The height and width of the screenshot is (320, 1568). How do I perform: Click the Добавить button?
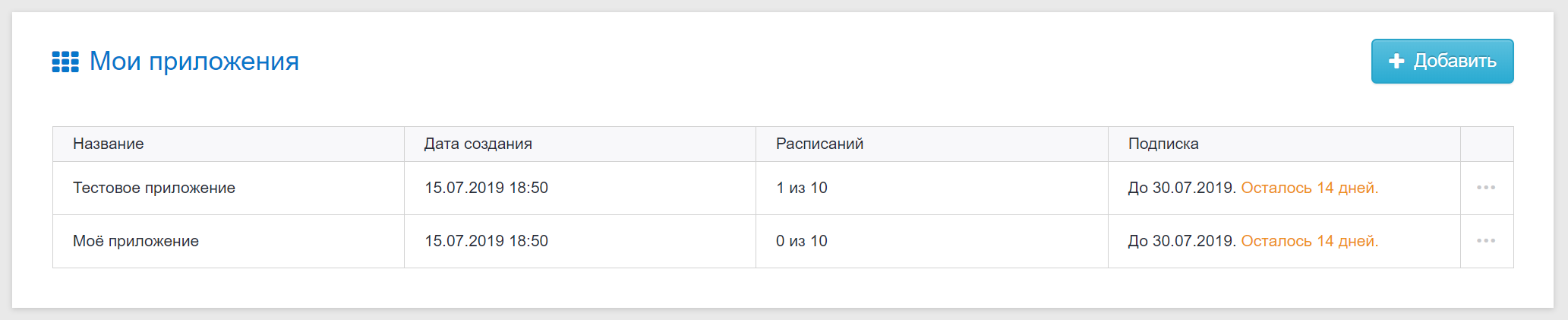[x=1442, y=61]
